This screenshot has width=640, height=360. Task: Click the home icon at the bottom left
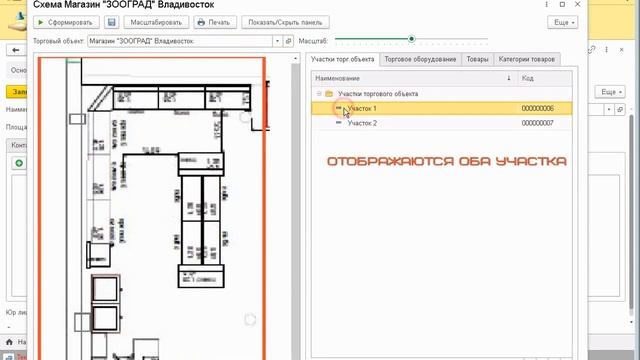click(9, 342)
